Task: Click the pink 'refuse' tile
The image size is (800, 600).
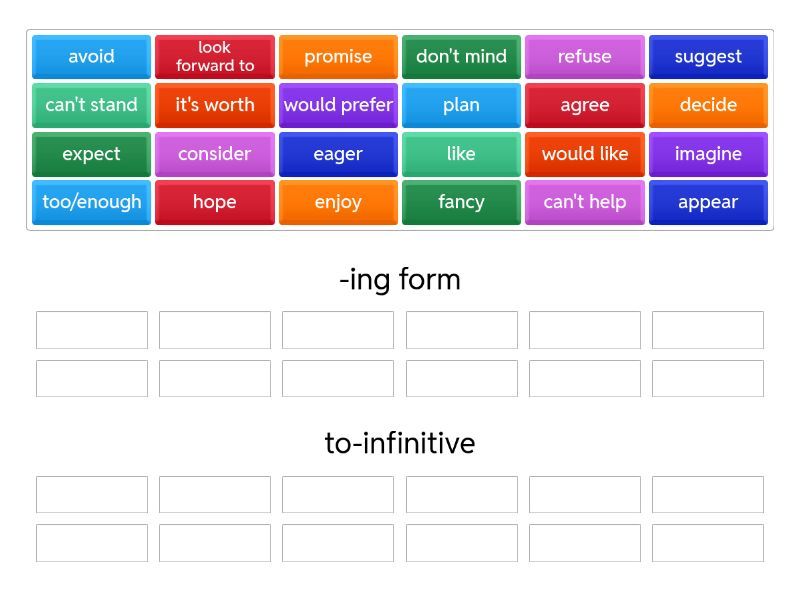Action: (584, 57)
